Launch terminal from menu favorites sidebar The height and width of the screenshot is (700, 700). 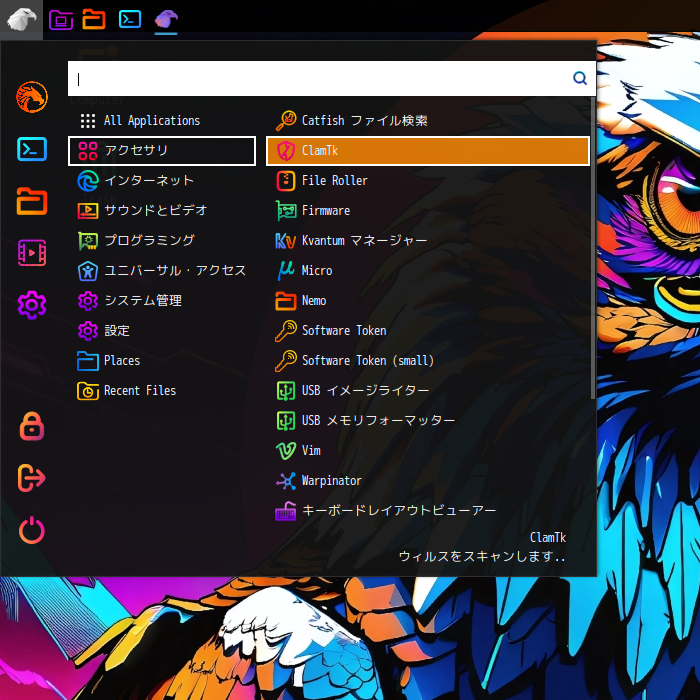[32, 149]
